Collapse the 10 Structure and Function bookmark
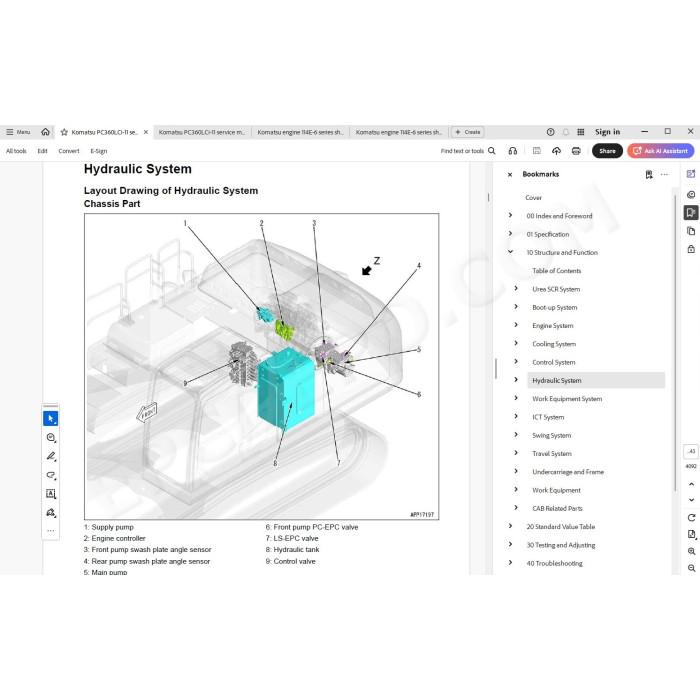This screenshot has height=700, width=700. tap(510, 252)
